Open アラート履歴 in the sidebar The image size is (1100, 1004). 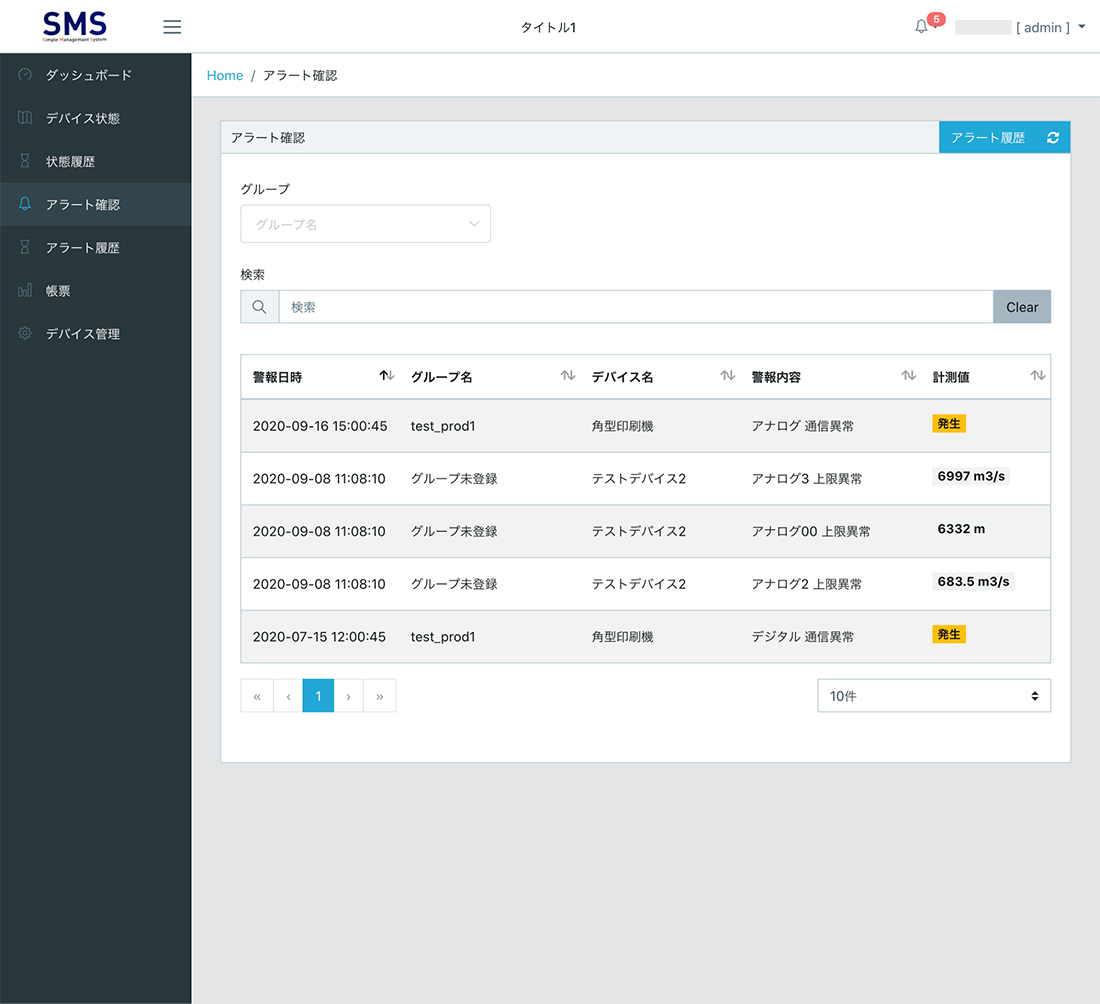click(x=95, y=247)
